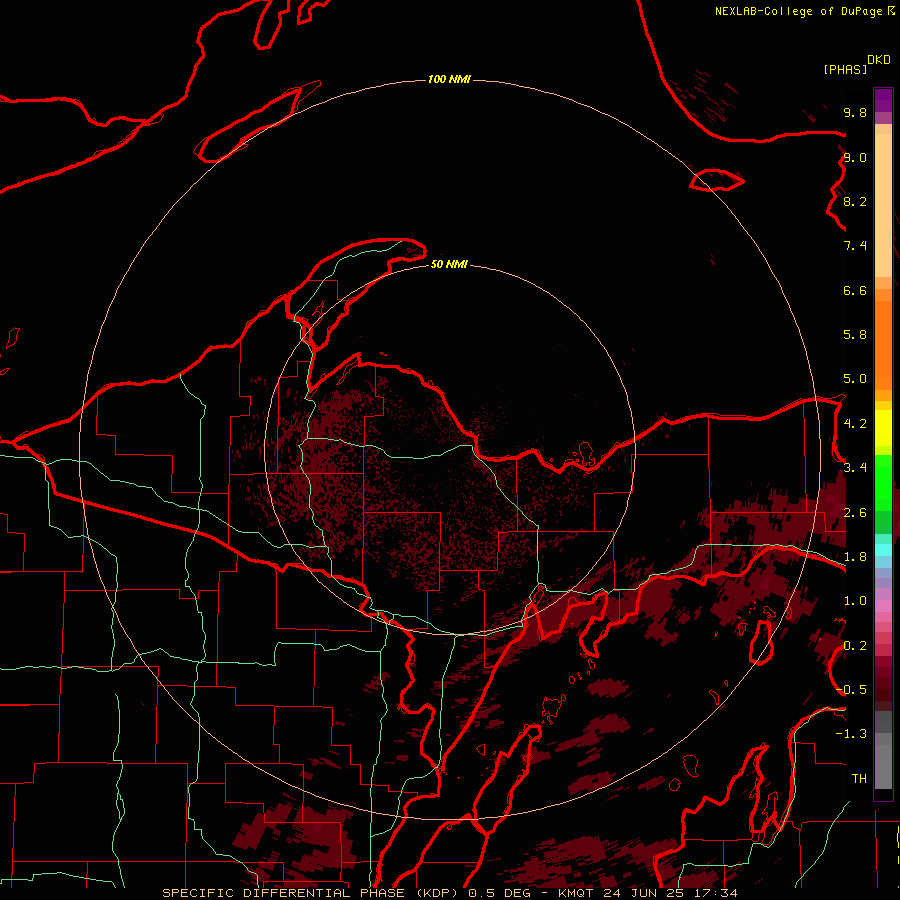The width and height of the screenshot is (900, 900).
Task: Pick the bright green color bar segment
Action: [x=883, y=482]
